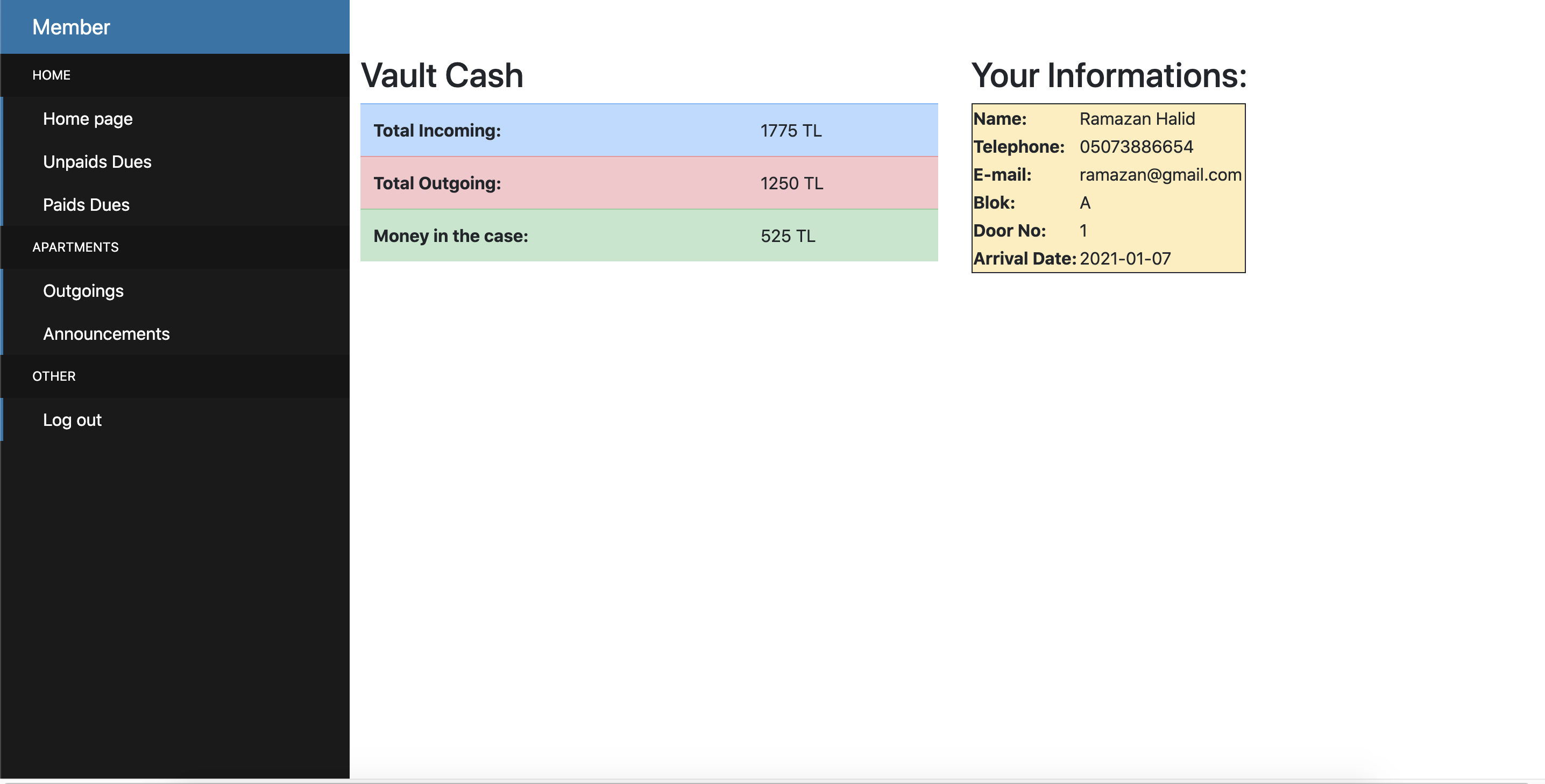
Task: Open the Announcements page
Action: point(106,334)
